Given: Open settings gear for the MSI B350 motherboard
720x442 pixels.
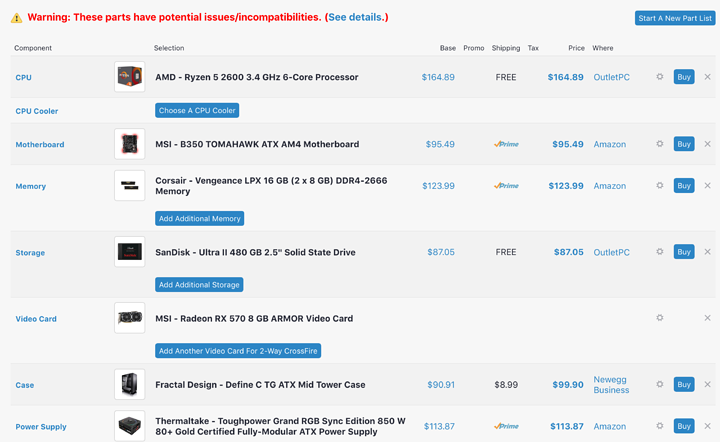Looking at the screenshot, I should pos(660,144).
